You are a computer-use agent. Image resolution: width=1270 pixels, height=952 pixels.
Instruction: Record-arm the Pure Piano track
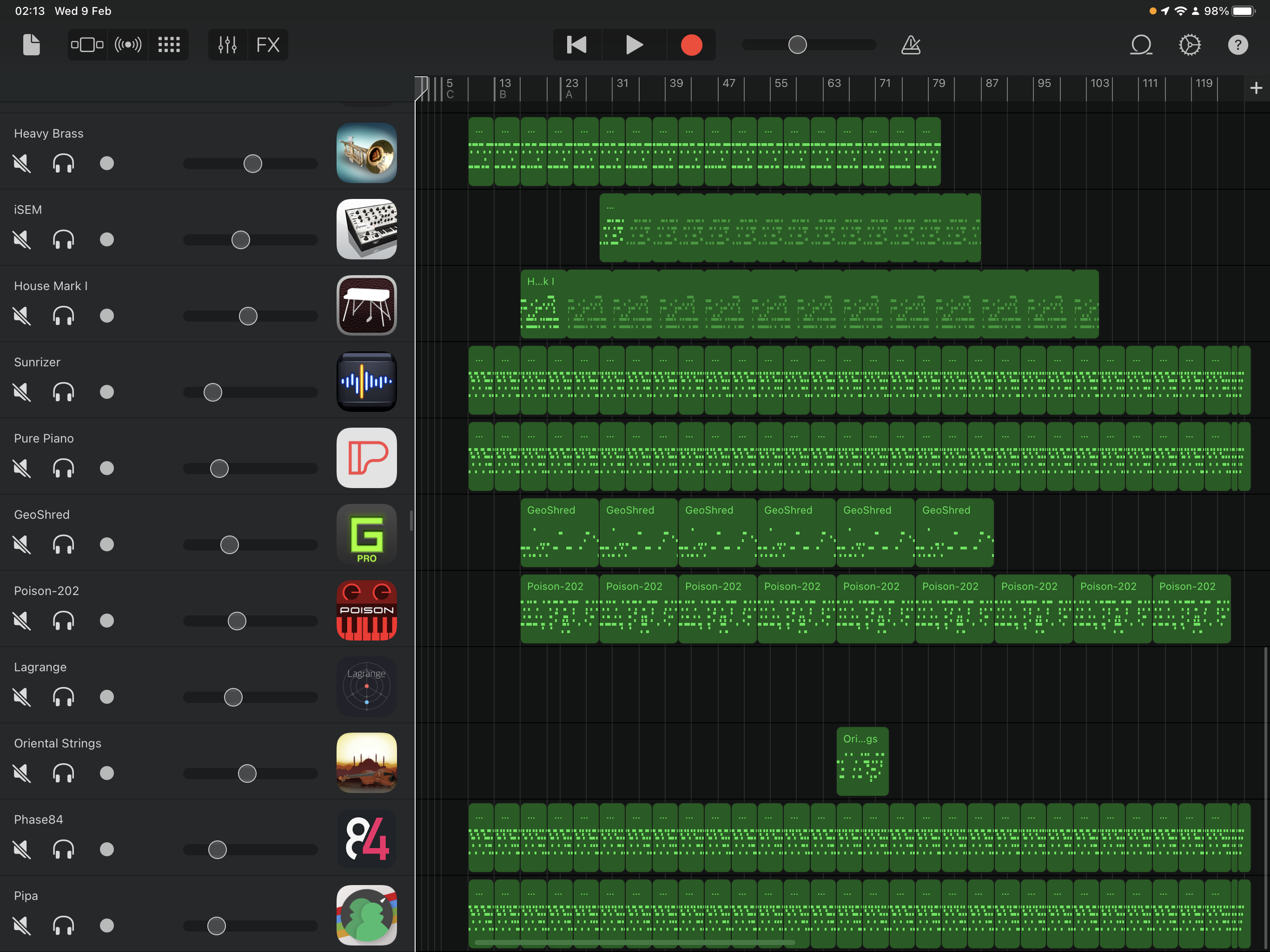tap(107, 469)
